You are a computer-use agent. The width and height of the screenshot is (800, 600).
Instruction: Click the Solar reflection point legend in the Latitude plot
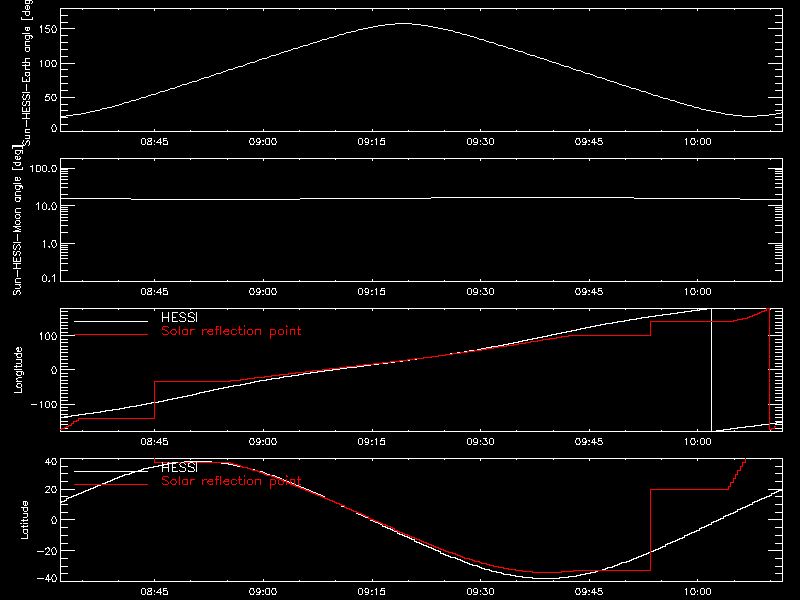tap(231, 481)
